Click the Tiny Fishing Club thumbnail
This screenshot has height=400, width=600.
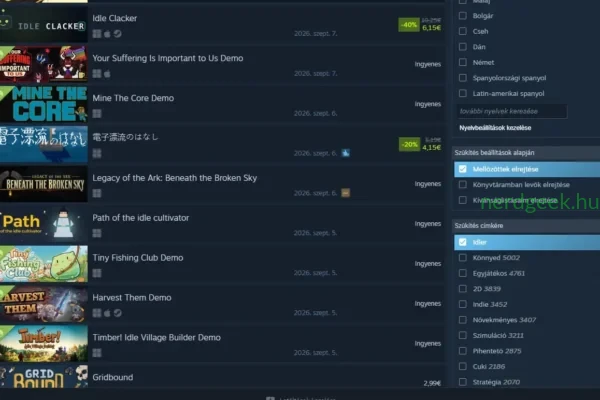(x=44, y=264)
